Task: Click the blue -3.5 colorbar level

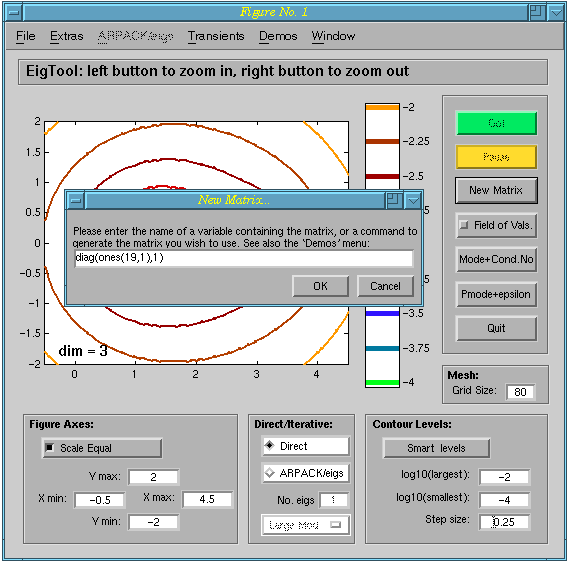Action: [382, 313]
